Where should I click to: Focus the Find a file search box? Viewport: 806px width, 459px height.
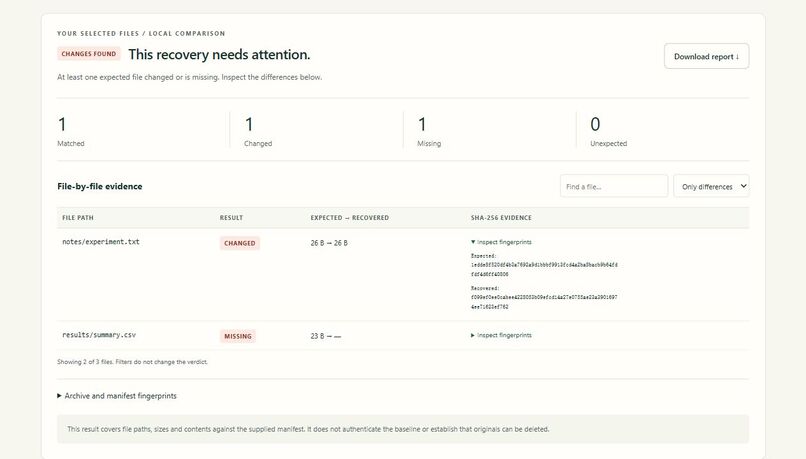click(x=614, y=186)
